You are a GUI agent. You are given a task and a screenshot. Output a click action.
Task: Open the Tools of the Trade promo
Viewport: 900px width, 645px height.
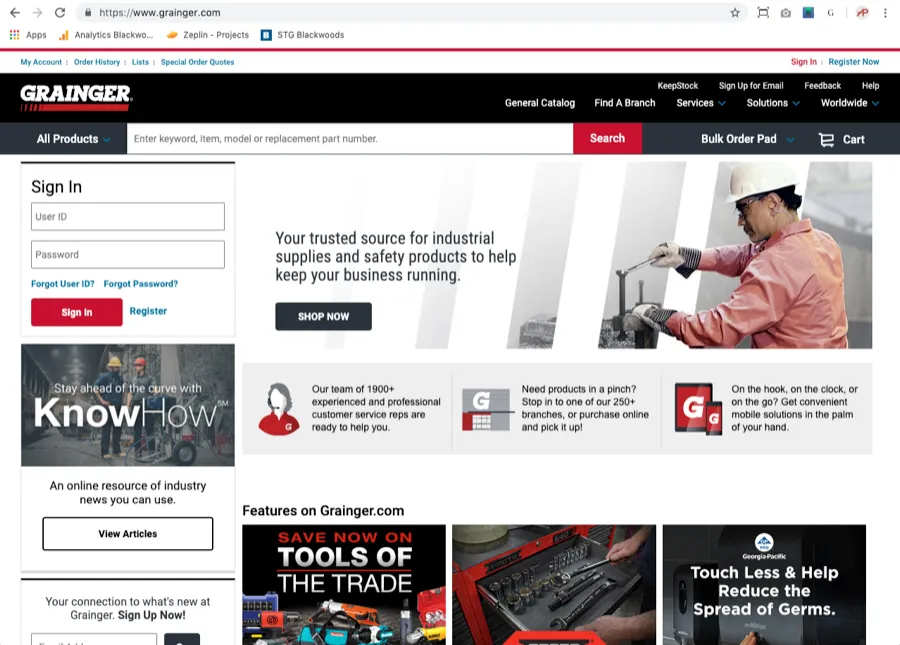pyautogui.click(x=344, y=585)
